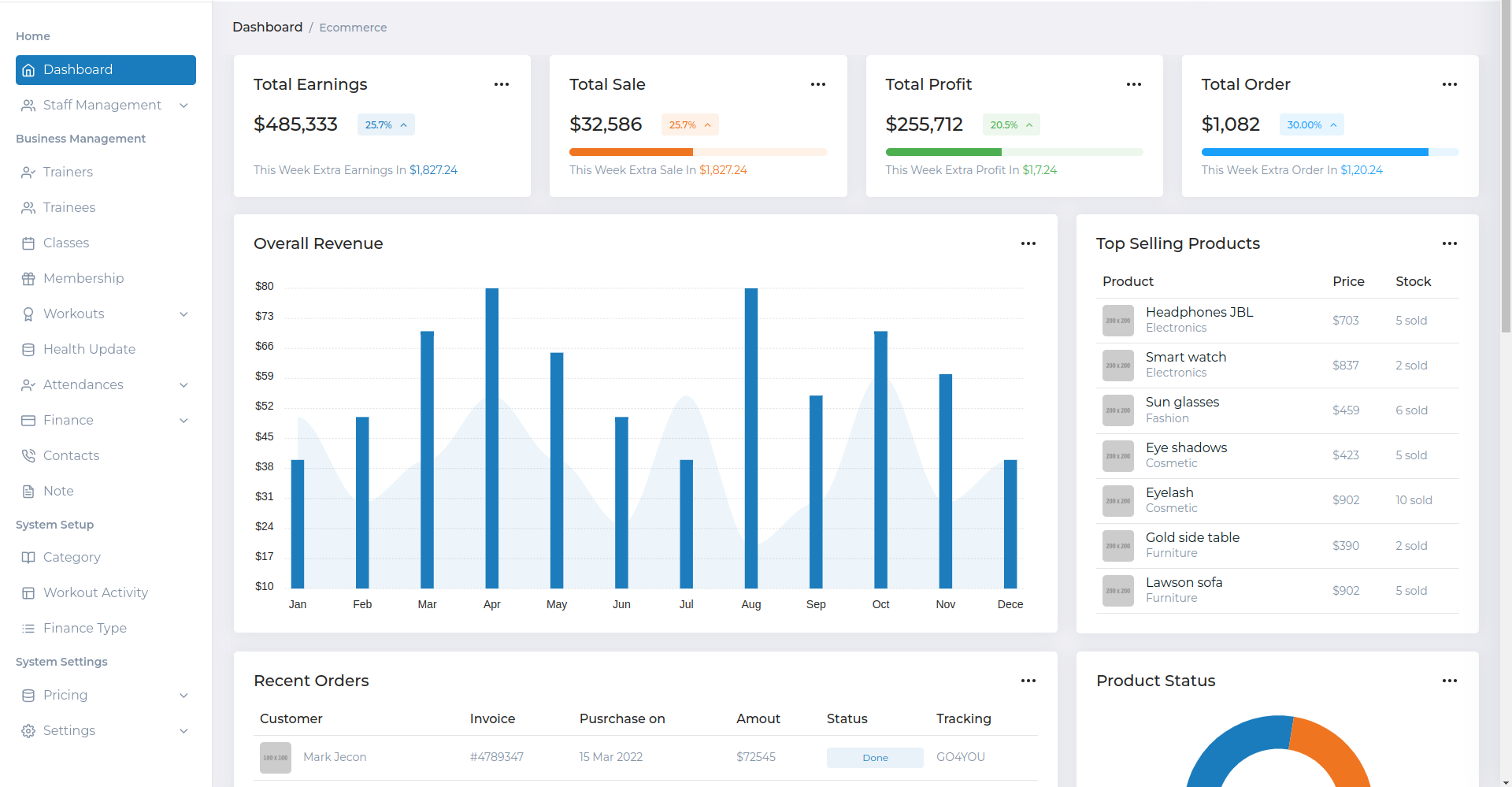The height and width of the screenshot is (787, 1512).
Task: Click the Note document icon
Action: [x=28, y=492]
